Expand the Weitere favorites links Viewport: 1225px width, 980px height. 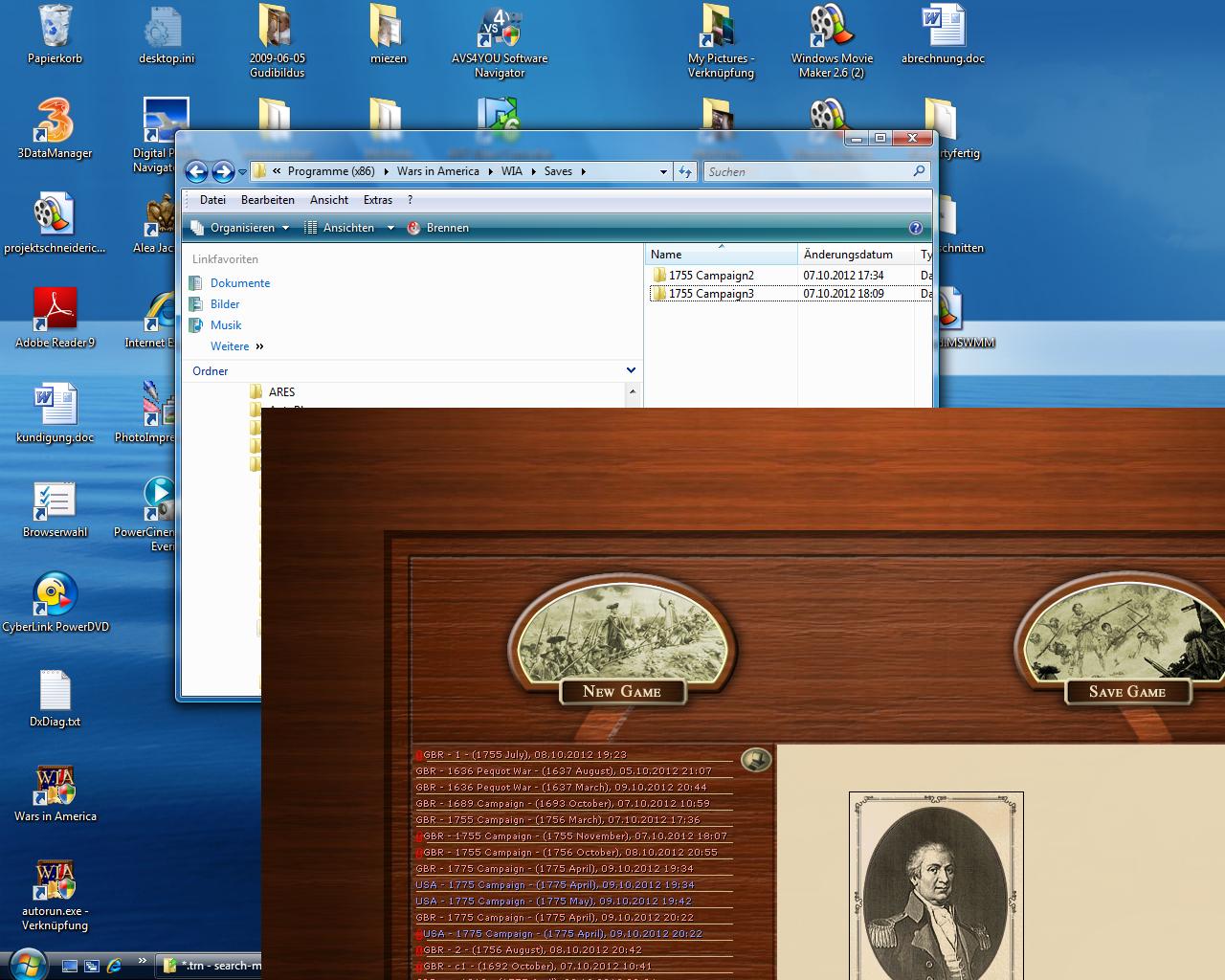tap(236, 346)
